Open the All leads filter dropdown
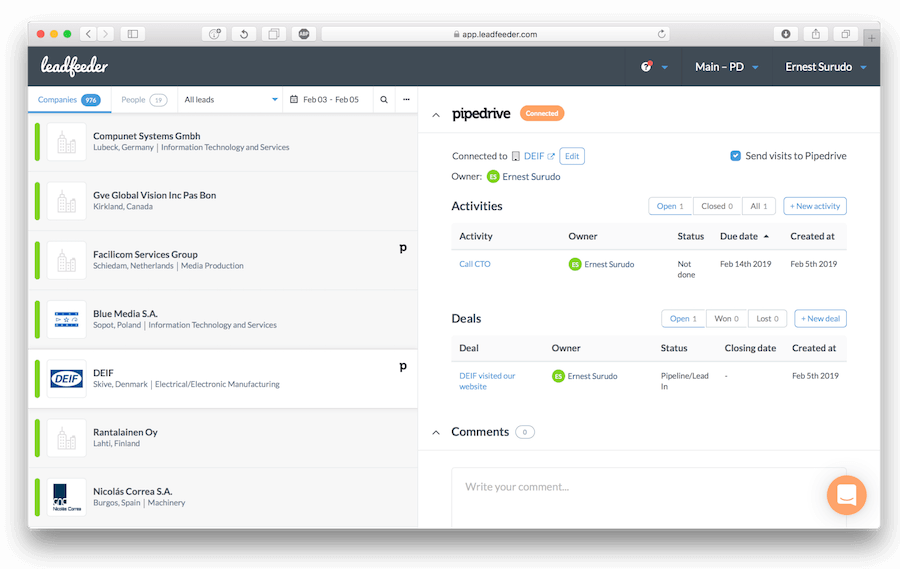The width and height of the screenshot is (900, 569). click(231, 99)
